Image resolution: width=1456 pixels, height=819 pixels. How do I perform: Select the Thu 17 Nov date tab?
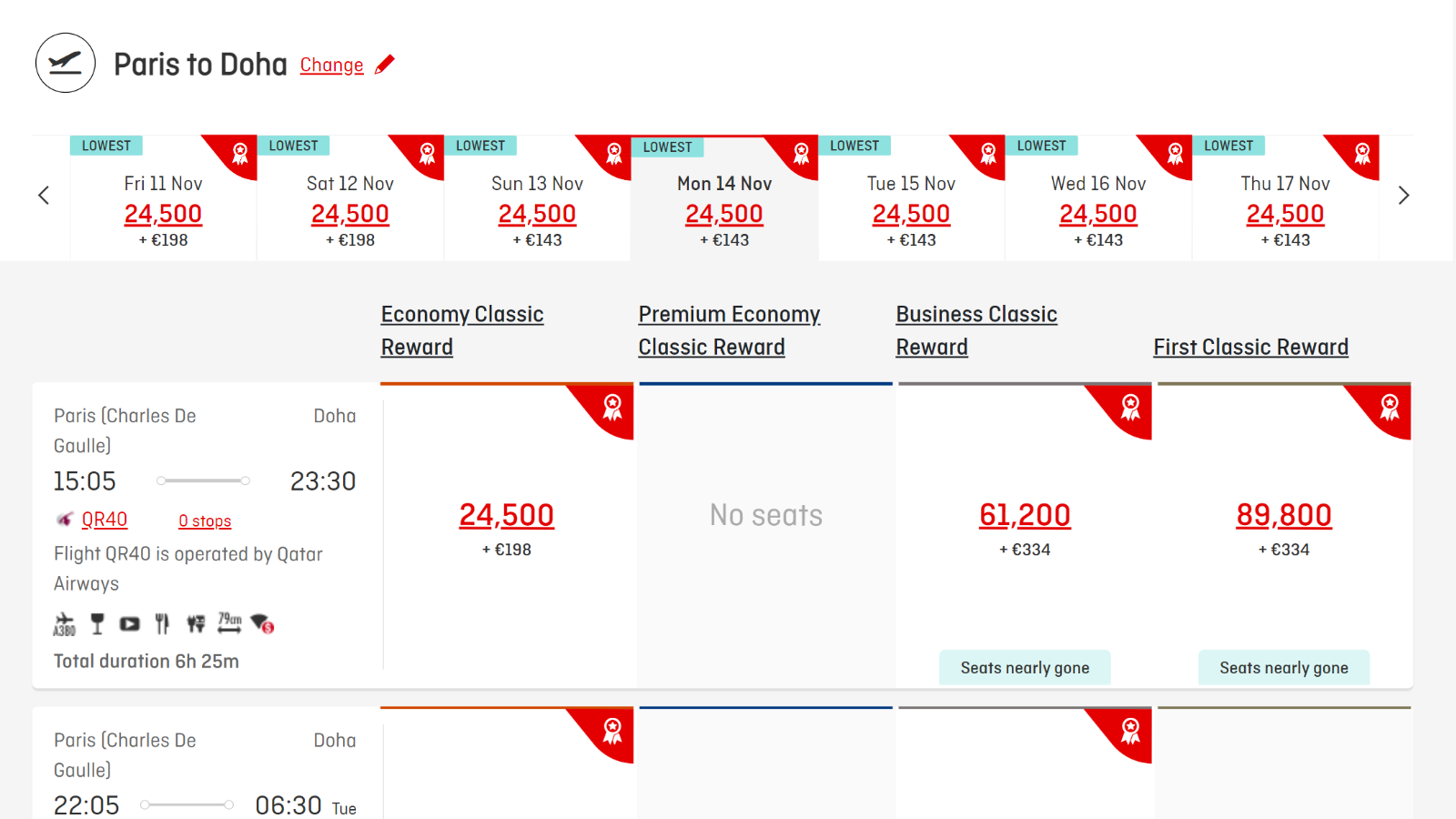[x=1286, y=197]
